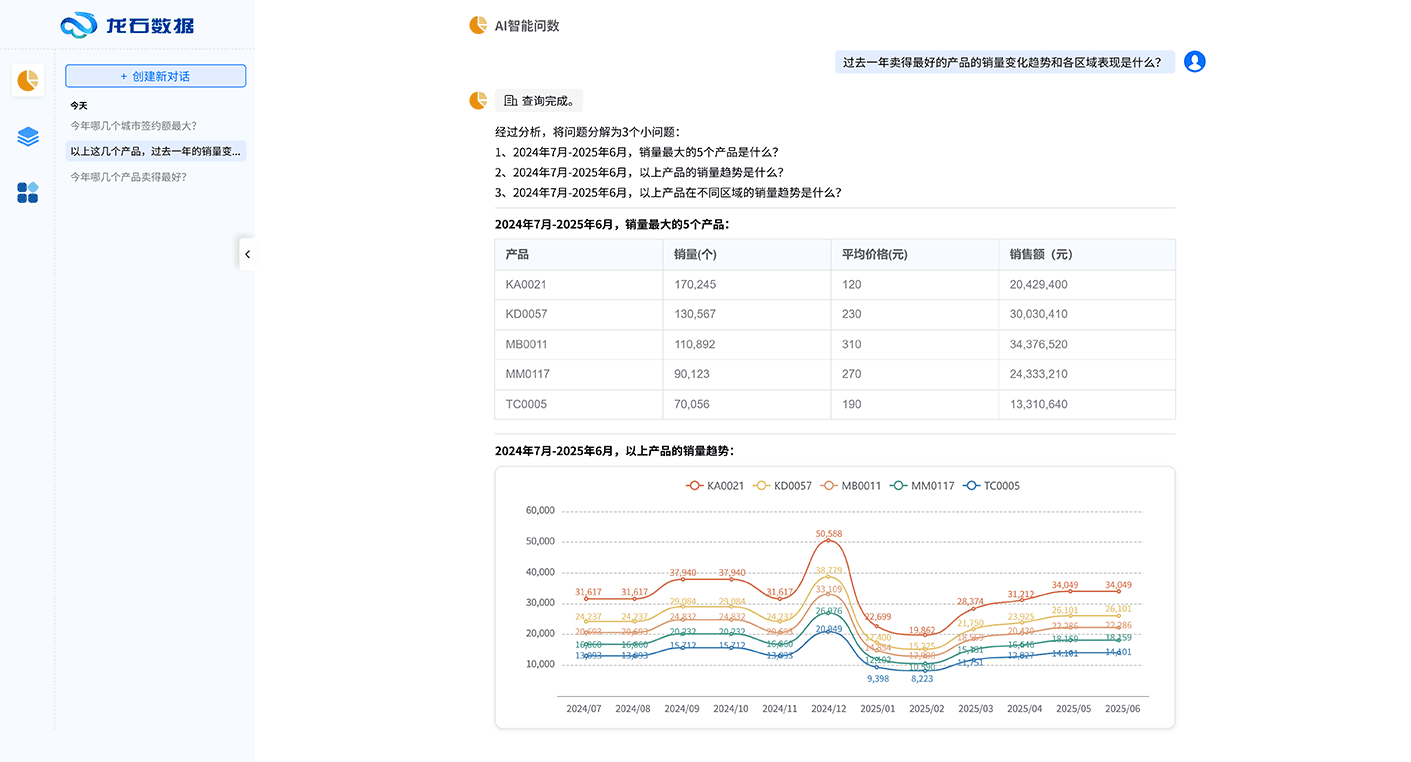Click the sales value 130,567
Viewport: 1411px width, 762px height.
coord(695,314)
